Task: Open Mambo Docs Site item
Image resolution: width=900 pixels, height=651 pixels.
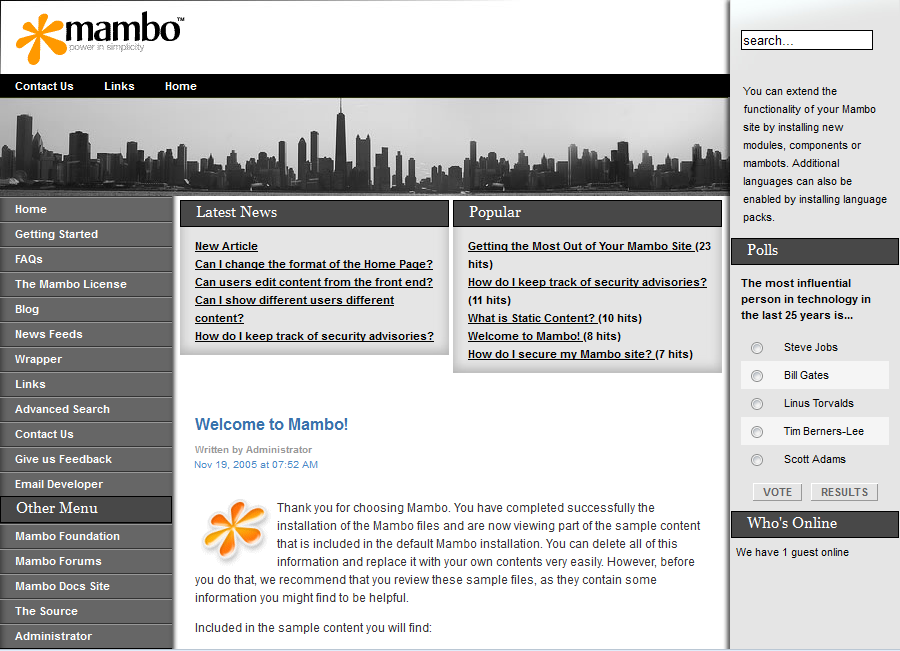Action: pyautogui.click(x=86, y=586)
